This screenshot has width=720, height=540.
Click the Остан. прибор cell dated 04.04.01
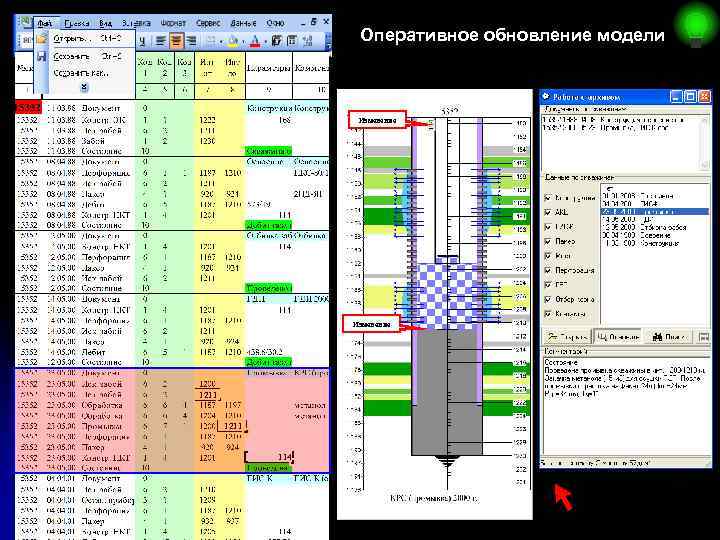(107, 500)
